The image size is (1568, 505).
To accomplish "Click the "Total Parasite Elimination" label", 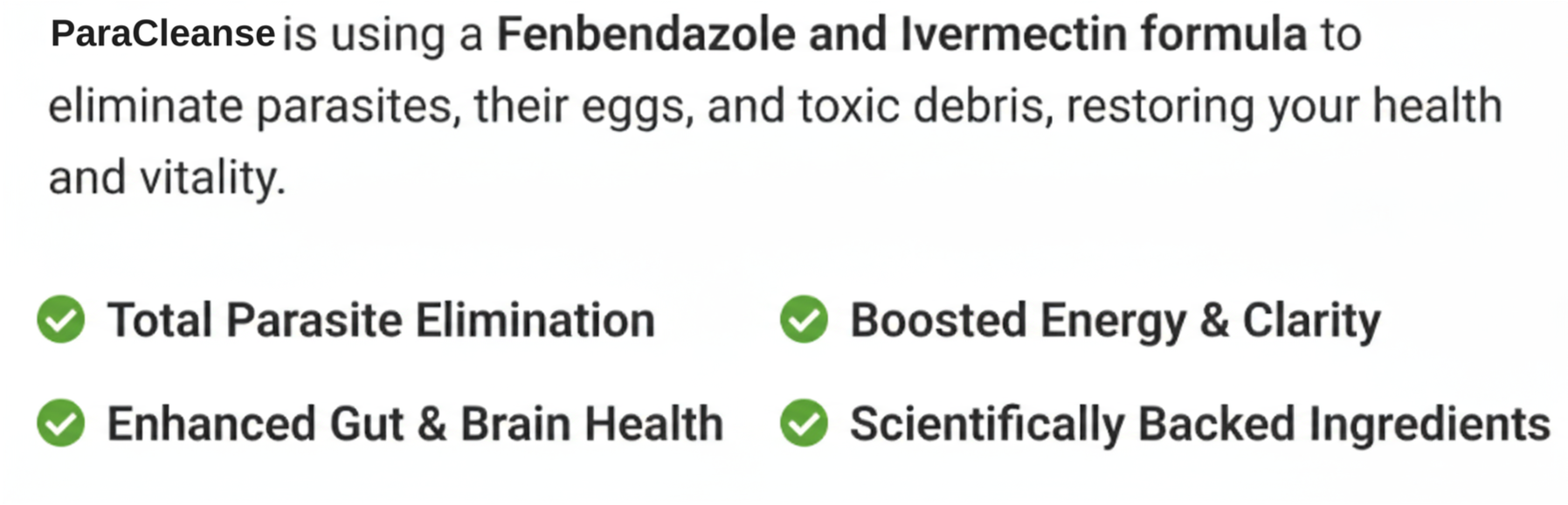I will [x=381, y=320].
